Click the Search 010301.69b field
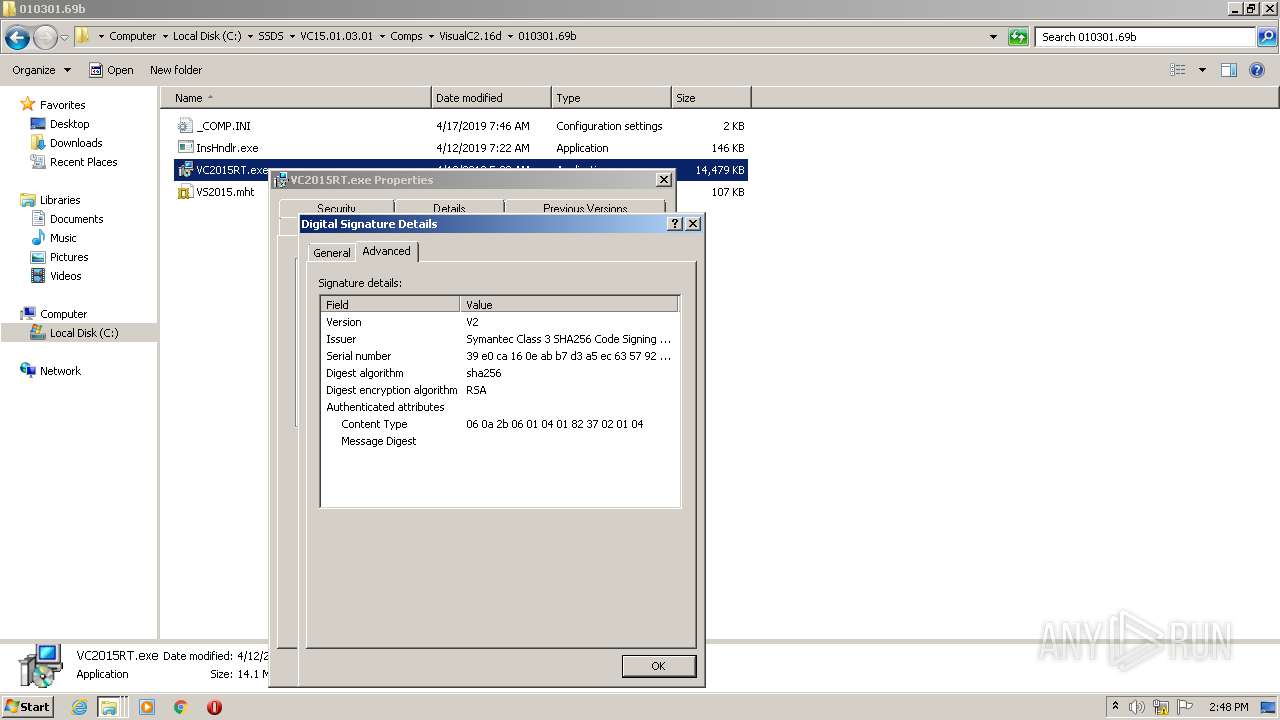The width and height of the screenshot is (1280, 720). pos(1146,37)
